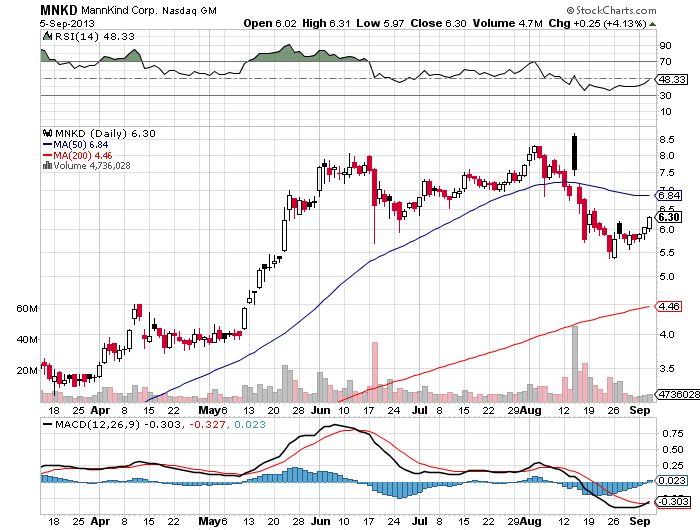Click the Nasdaq GM exchange label
Screen dimensions: 700x530
pyautogui.click(x=189, y=11)
